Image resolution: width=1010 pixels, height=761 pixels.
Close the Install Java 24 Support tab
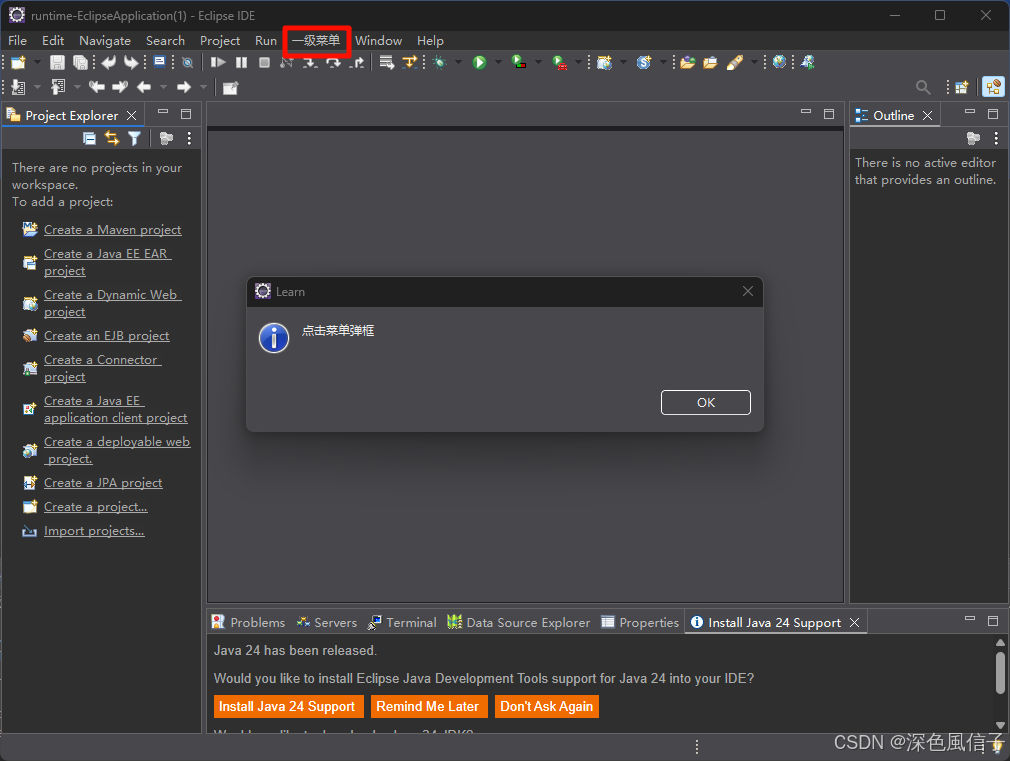[x=854, y=622]
